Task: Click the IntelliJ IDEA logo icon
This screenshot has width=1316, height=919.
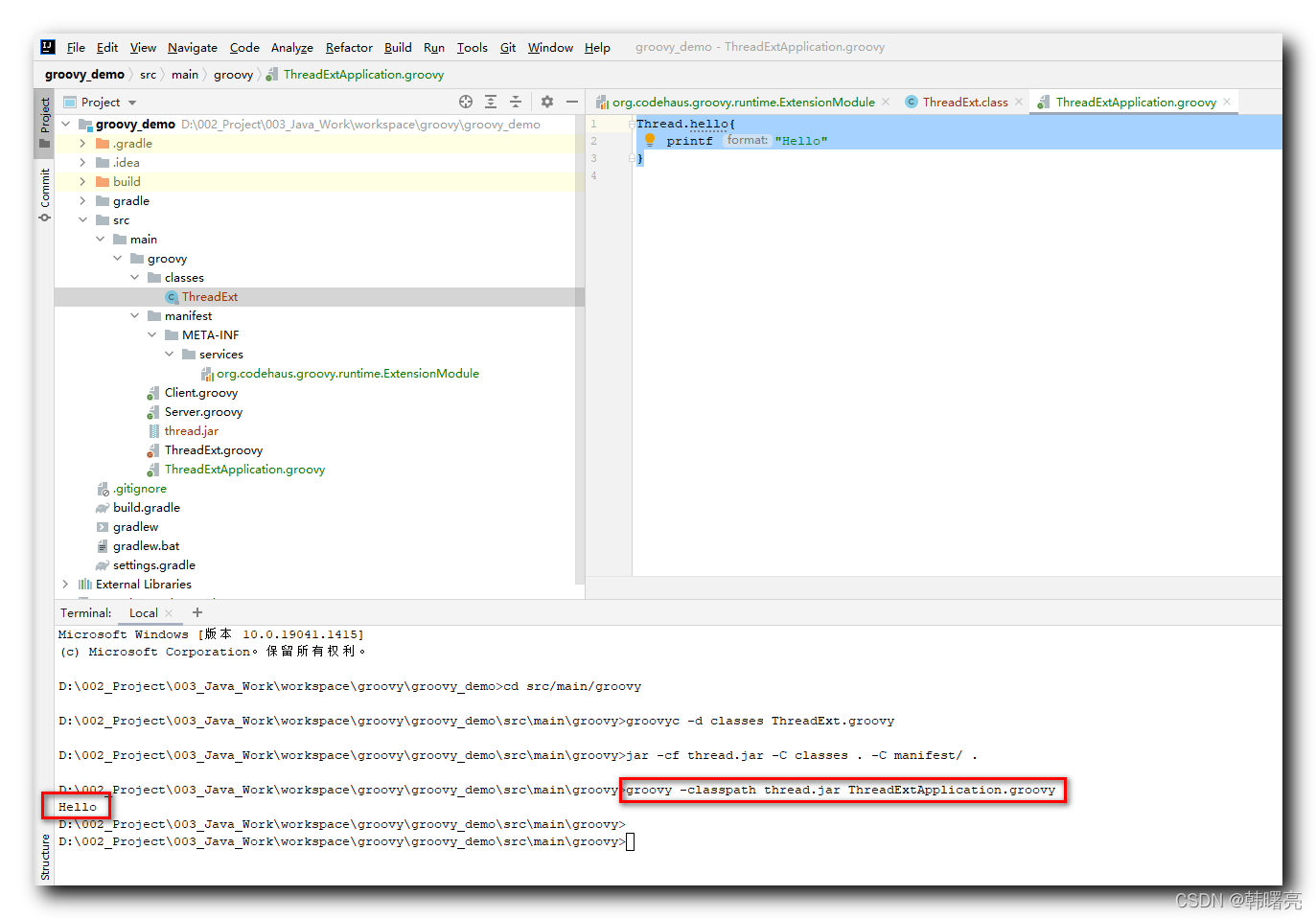Action: pos(49,46)
